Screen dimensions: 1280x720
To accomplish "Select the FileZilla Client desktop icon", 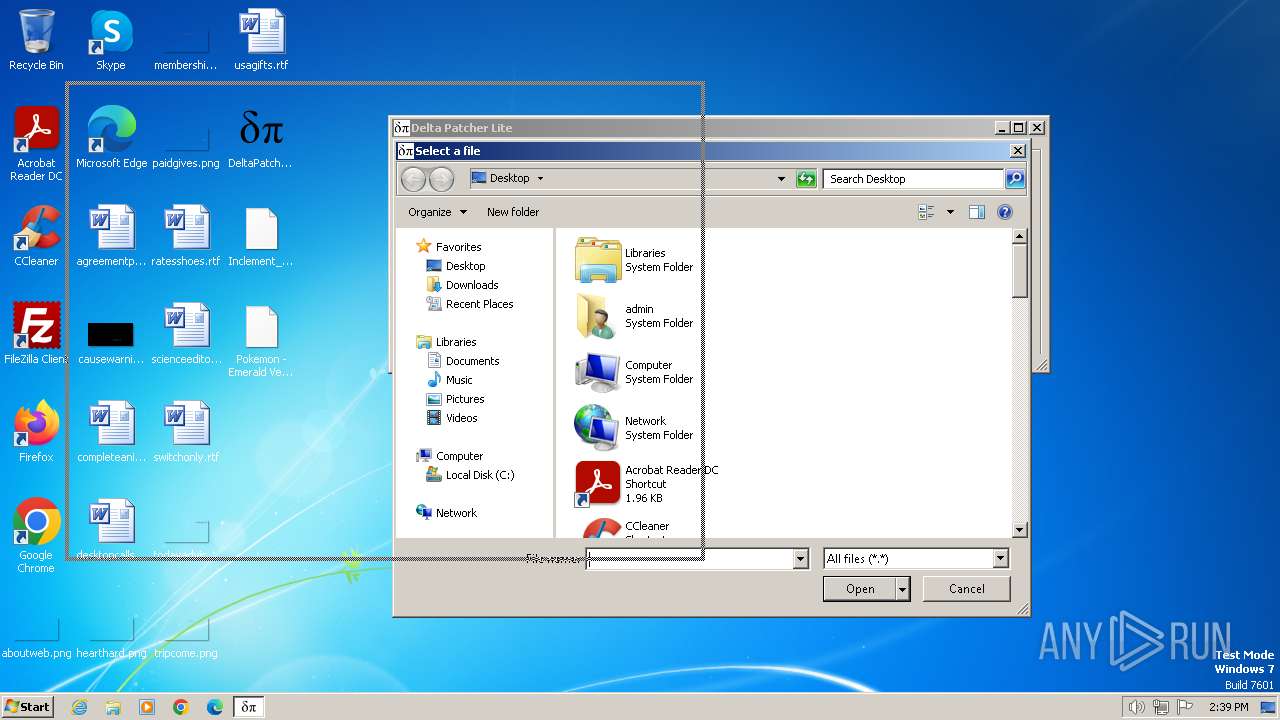I will 36,333.
